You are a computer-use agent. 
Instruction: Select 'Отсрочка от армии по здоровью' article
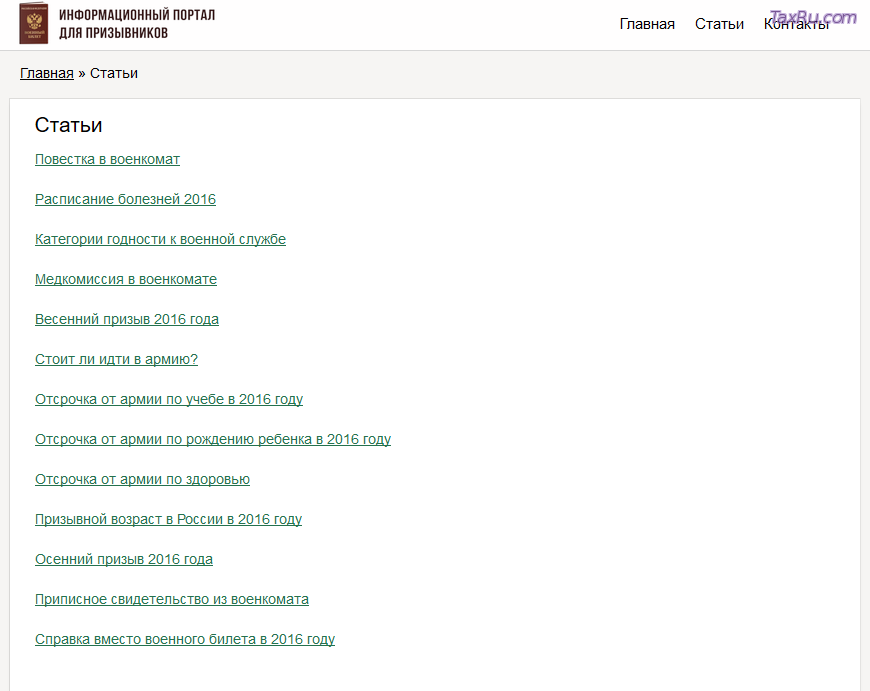pos(142,479)
